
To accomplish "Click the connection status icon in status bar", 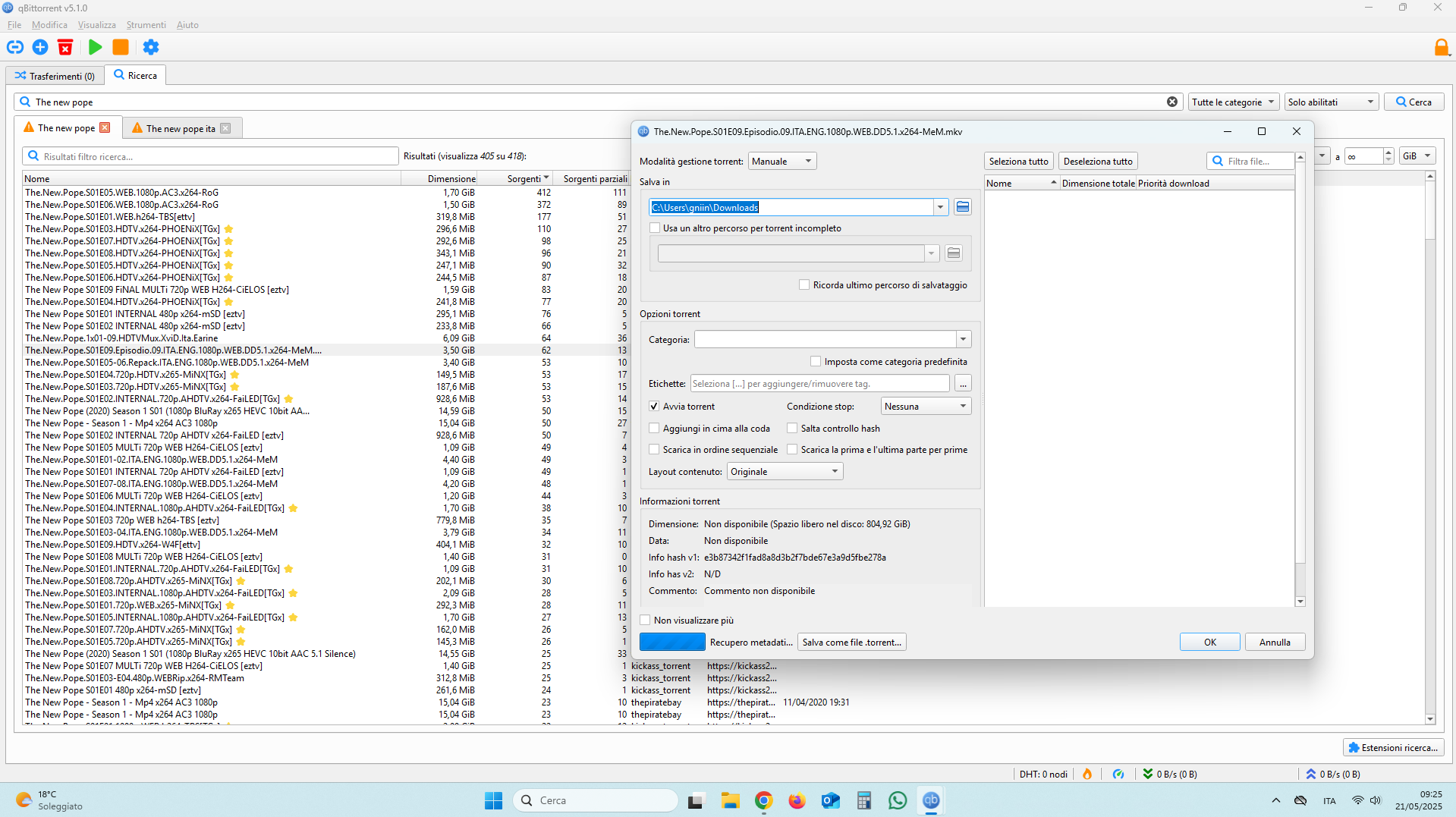I will (1118, 774).
